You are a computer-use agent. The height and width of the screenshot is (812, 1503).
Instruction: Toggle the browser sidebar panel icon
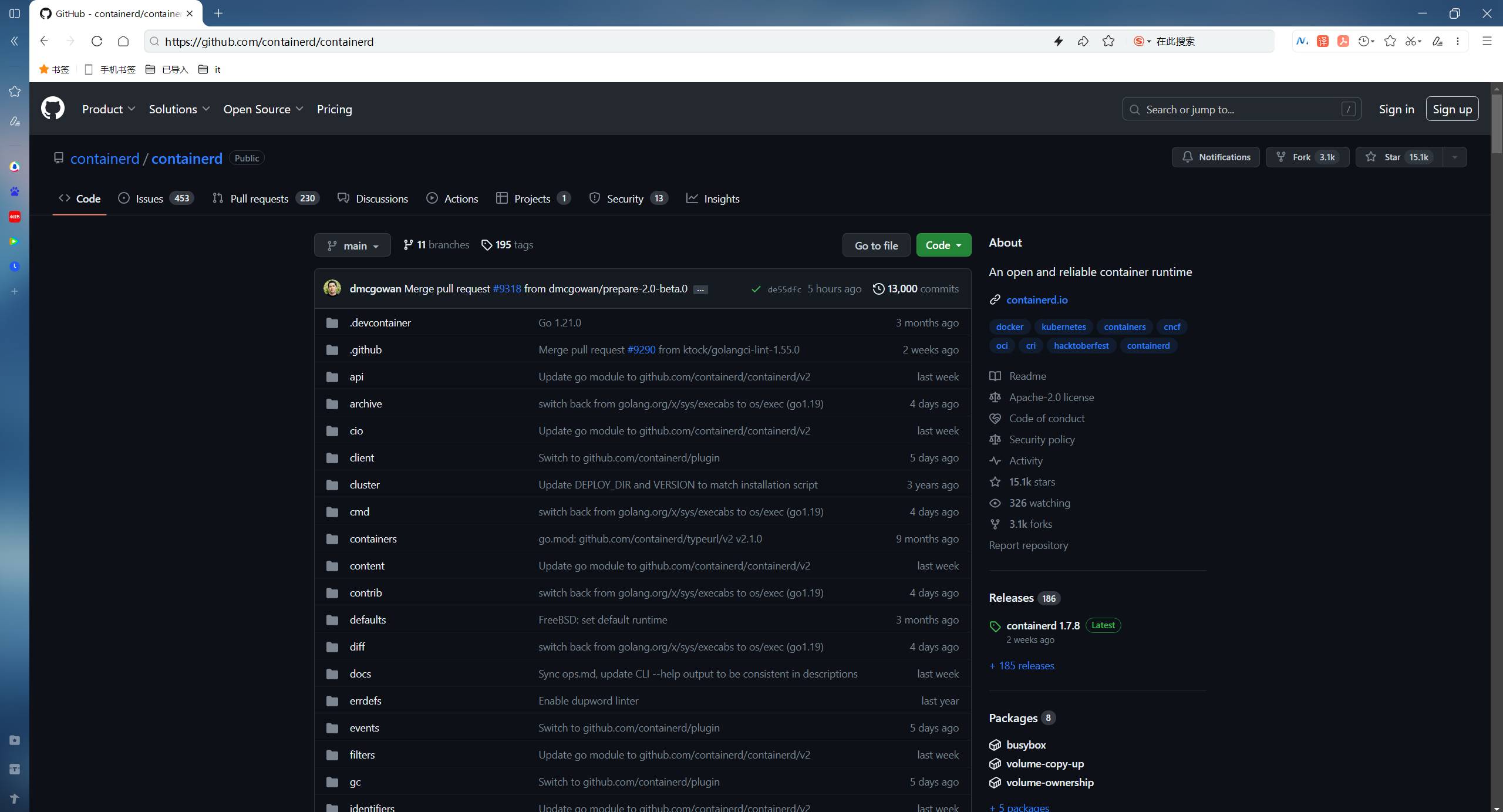pos(15,13)
